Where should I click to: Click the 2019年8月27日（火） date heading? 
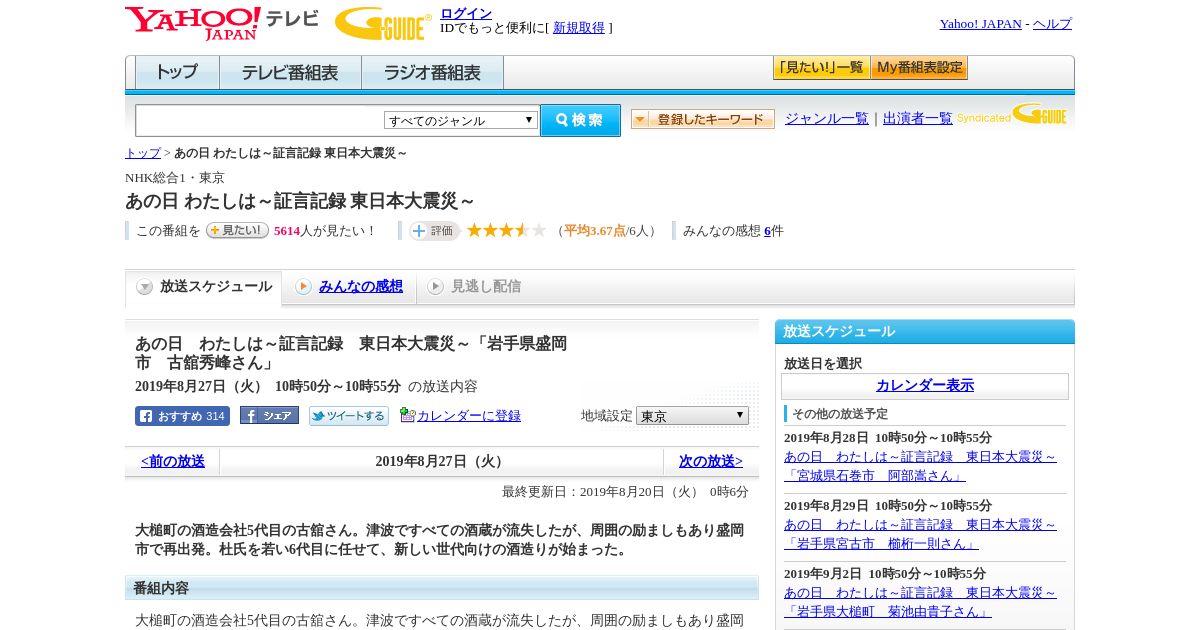(441, 462)
